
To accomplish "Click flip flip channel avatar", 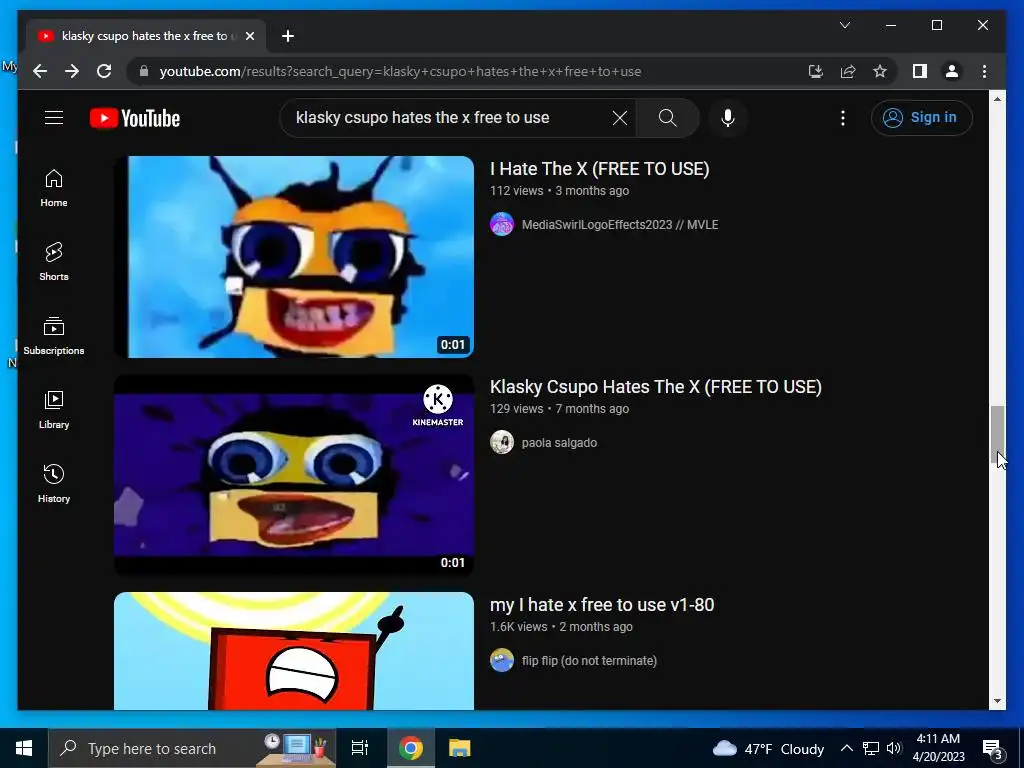I will 502,661.
